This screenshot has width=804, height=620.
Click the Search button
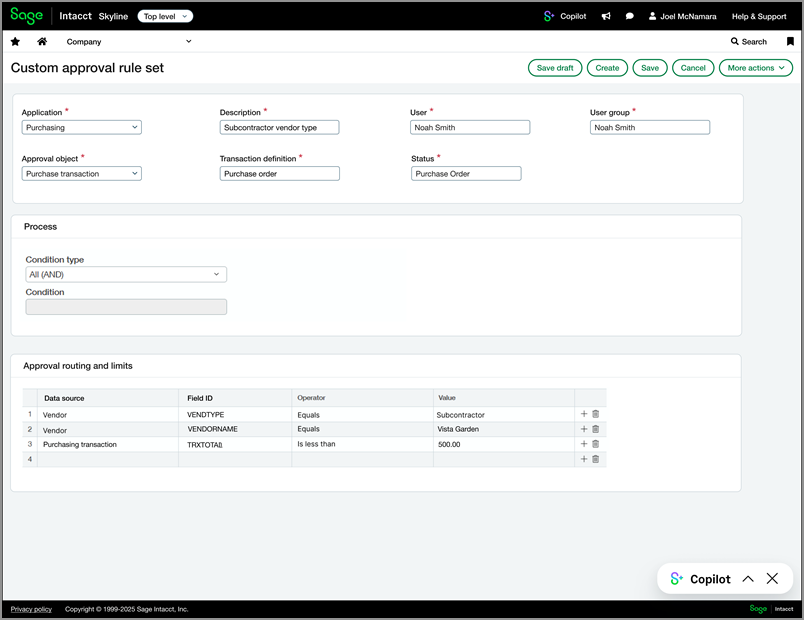point(749,42)
